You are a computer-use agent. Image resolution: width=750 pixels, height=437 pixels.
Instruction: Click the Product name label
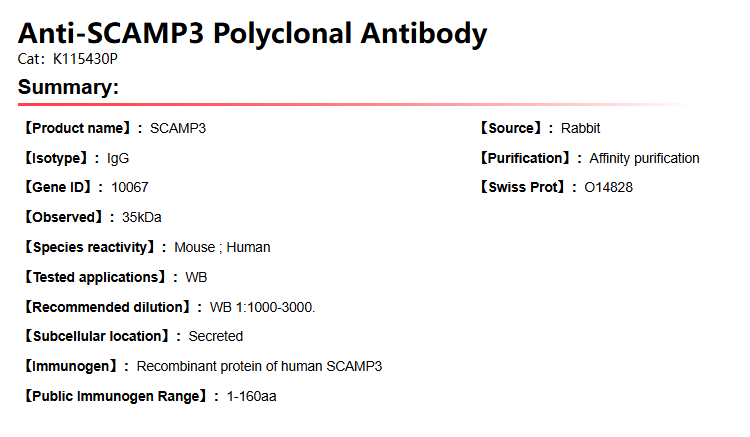[77, 128]
